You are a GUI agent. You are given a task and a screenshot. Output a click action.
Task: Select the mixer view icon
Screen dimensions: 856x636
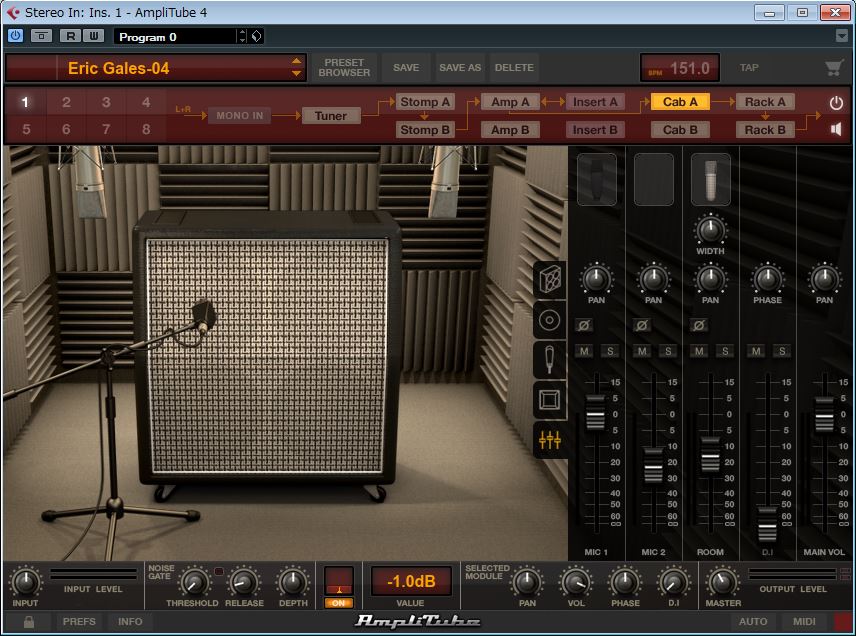550,439
